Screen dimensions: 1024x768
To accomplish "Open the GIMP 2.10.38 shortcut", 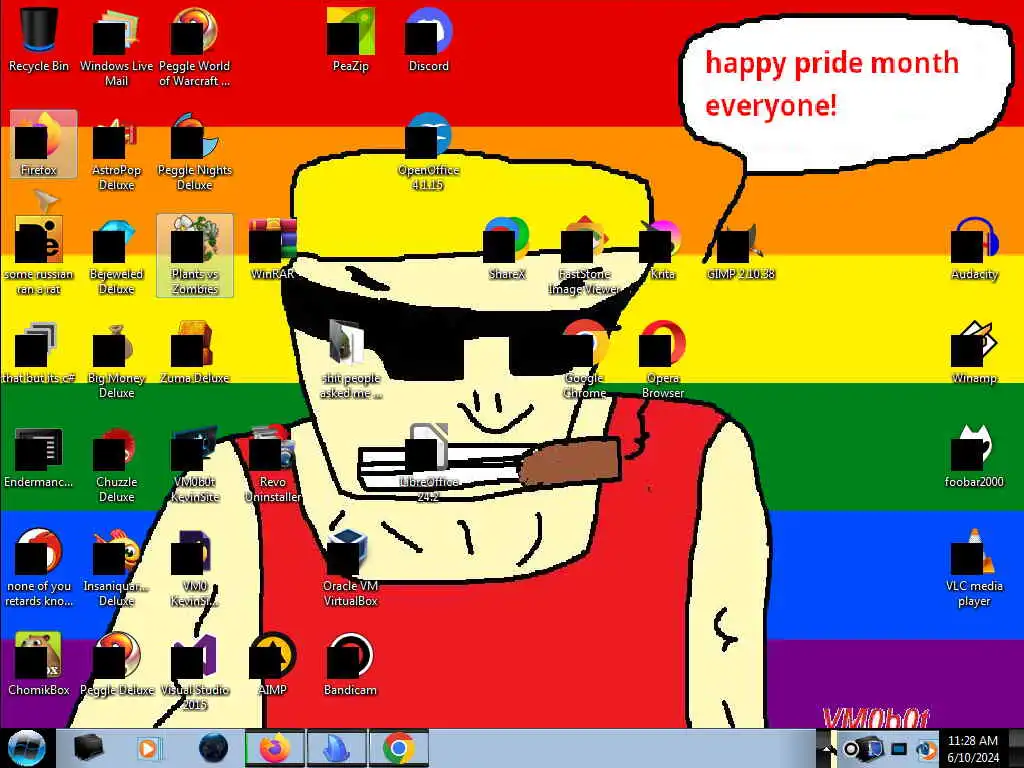I will tap(741, 249).
